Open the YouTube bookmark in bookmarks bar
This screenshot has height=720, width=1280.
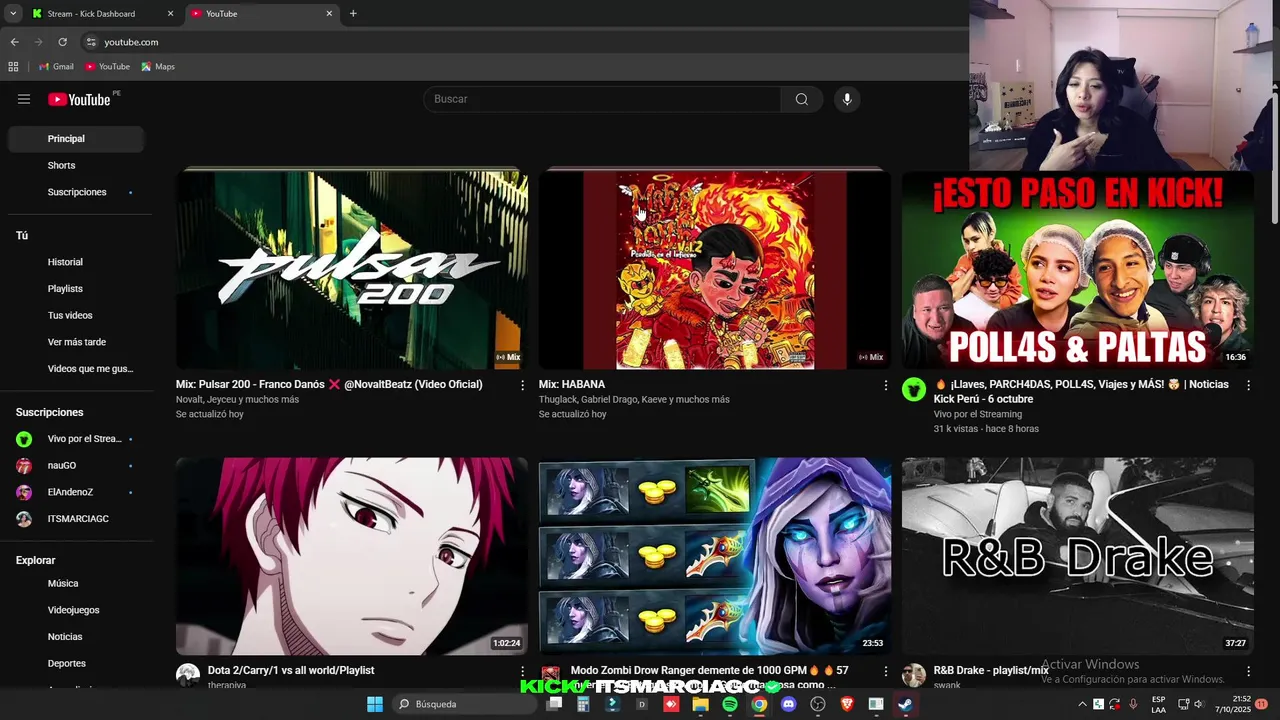tap(107, 66)
